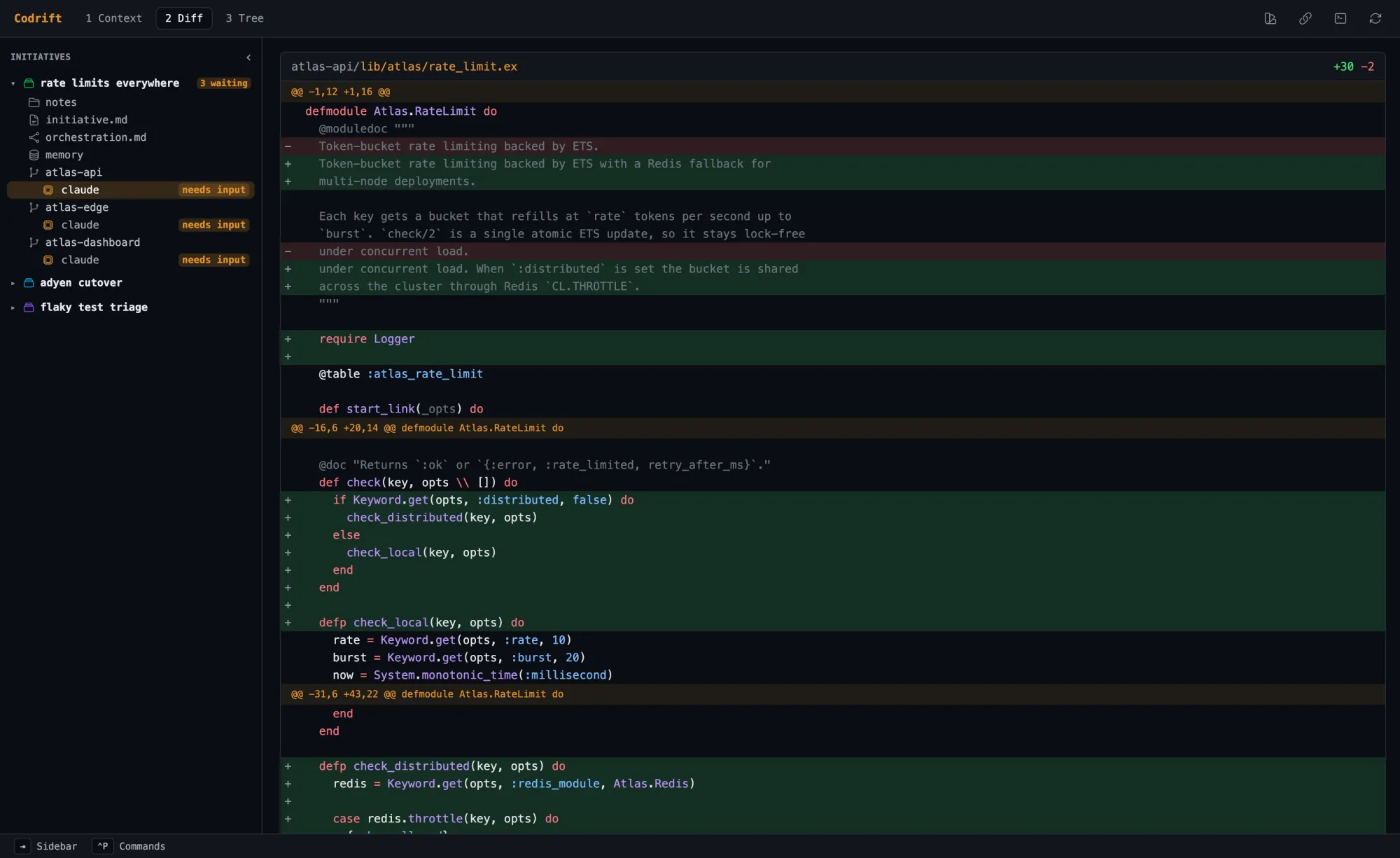Click the +30 additions count
The image size is (1400, 858).
point(1343,67)
